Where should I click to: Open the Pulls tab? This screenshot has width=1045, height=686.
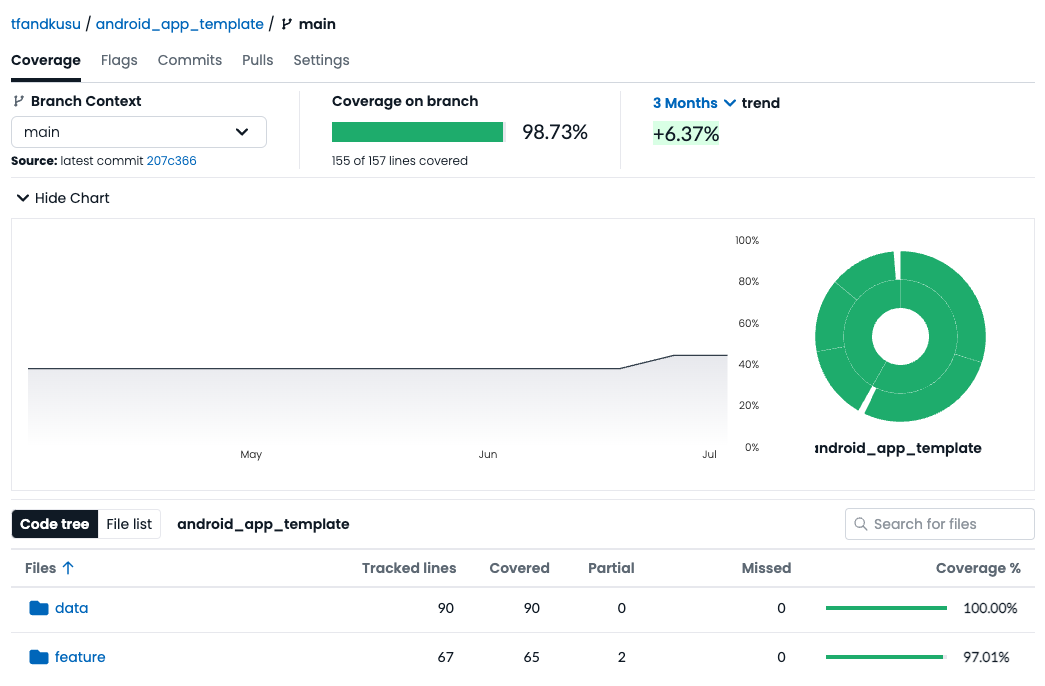click(x=258, y=60)
